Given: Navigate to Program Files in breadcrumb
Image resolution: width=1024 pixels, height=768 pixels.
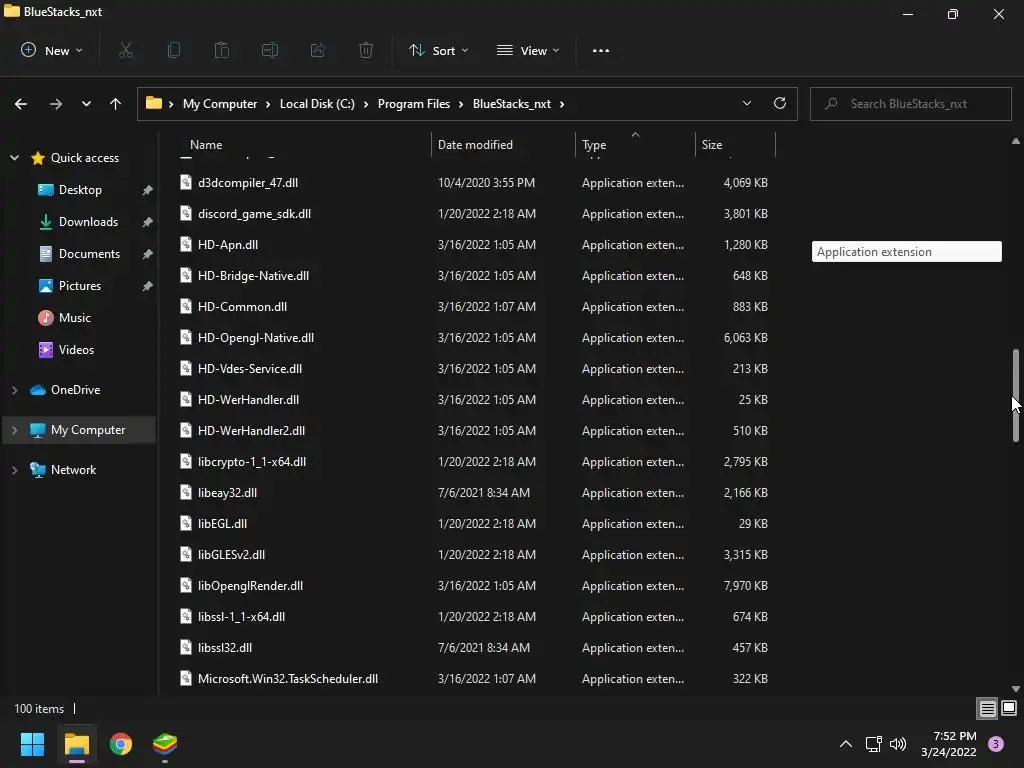Looking at the screenshot, I should pyautogui.click(x=413, y=104).
